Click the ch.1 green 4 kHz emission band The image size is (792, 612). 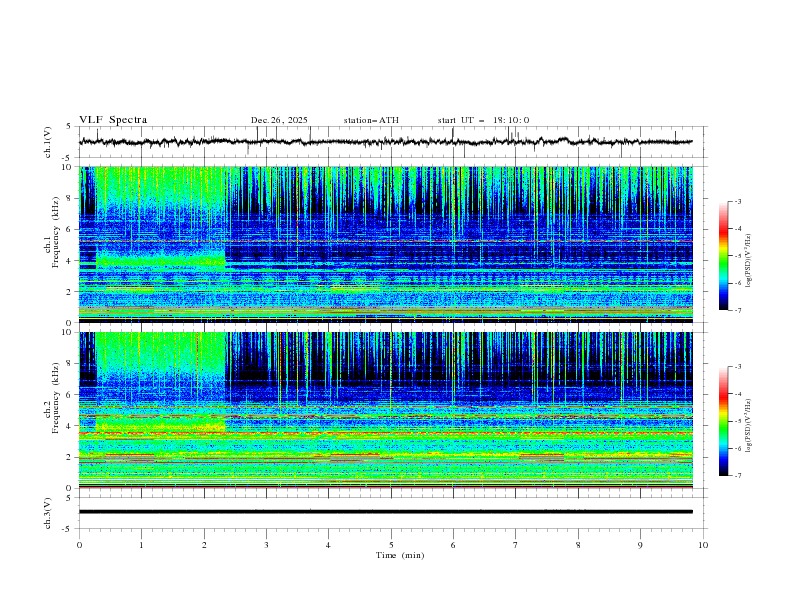tap(161, 261)
